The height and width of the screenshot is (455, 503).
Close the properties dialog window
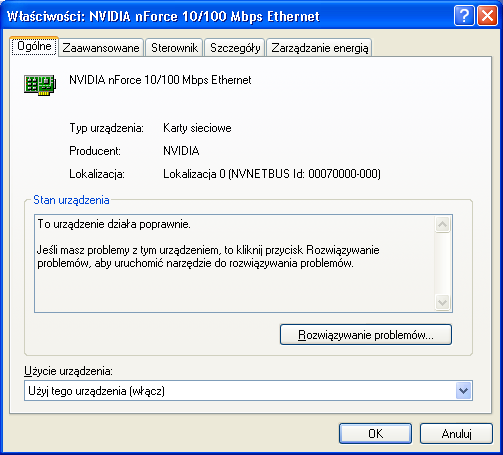(487, 16)
